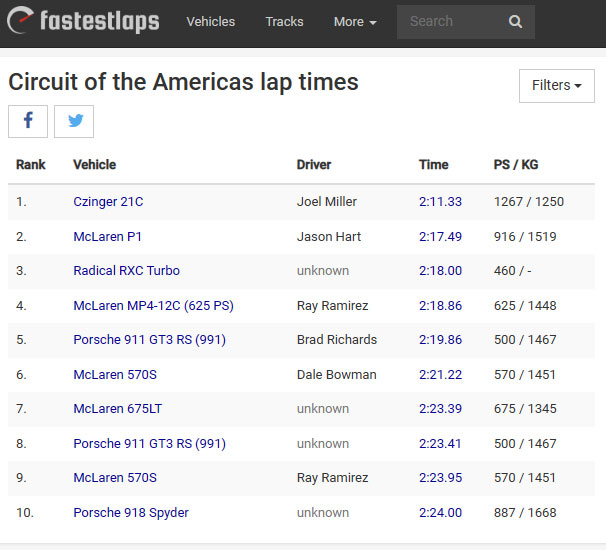Viewport: 606px width, 550px height.
Task: Click the 1267 / 1250 value
Action: pyautogui.click(x=529, y=202)
